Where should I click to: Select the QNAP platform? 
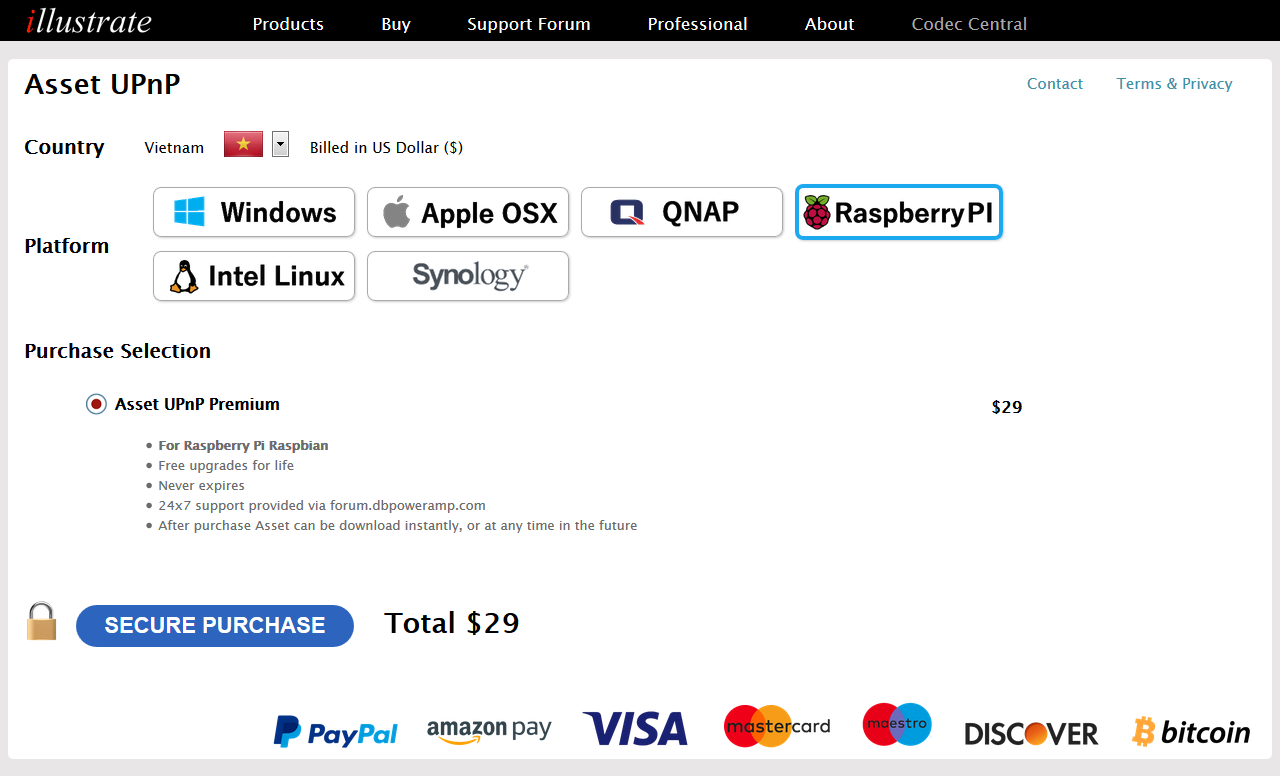coord(682,212)
